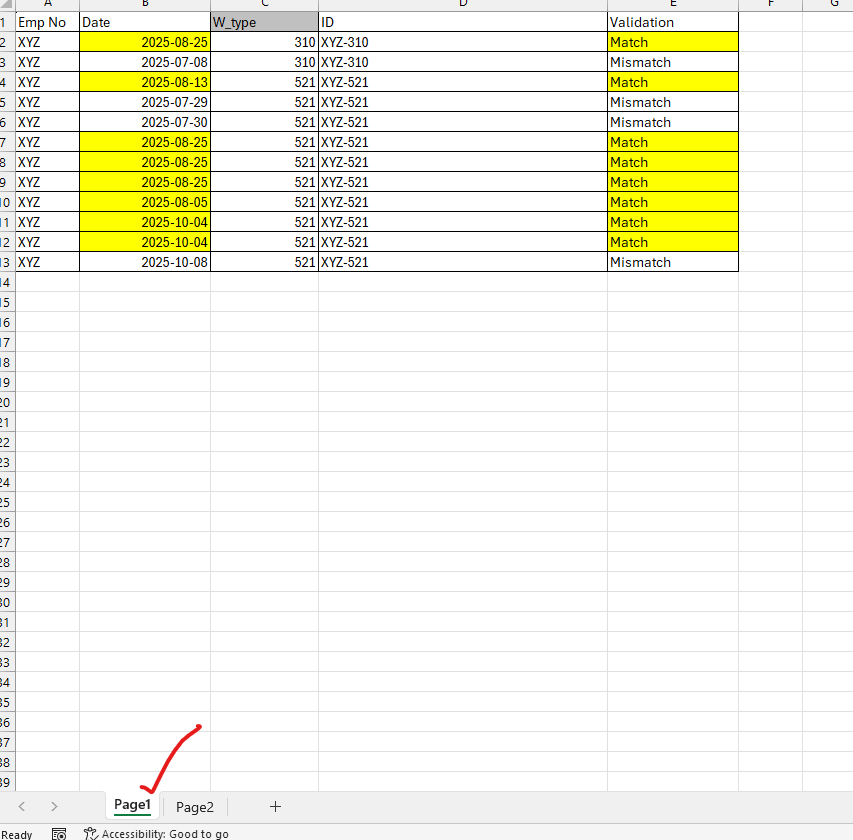Viewport: 853px width, 840px height.
Task: Click the Validation header cell
Action: click(672, 22)
